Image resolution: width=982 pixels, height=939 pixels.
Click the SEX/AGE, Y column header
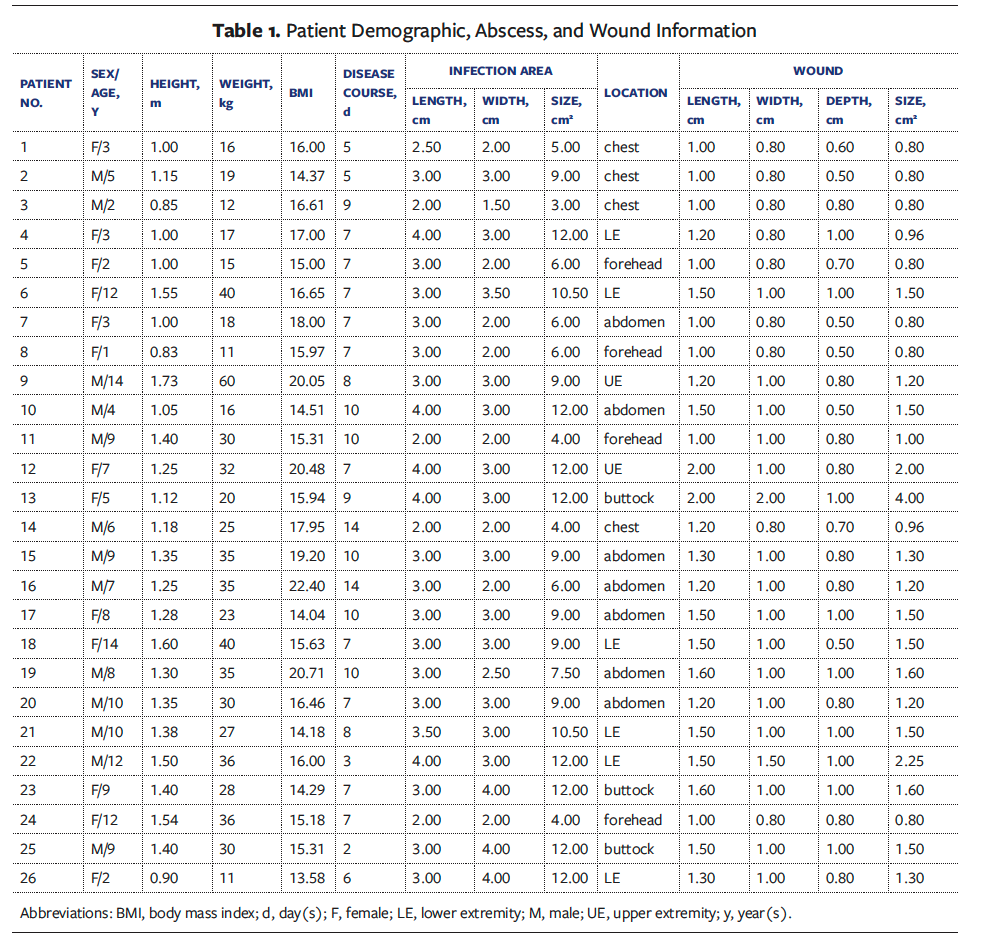point(105,93)
